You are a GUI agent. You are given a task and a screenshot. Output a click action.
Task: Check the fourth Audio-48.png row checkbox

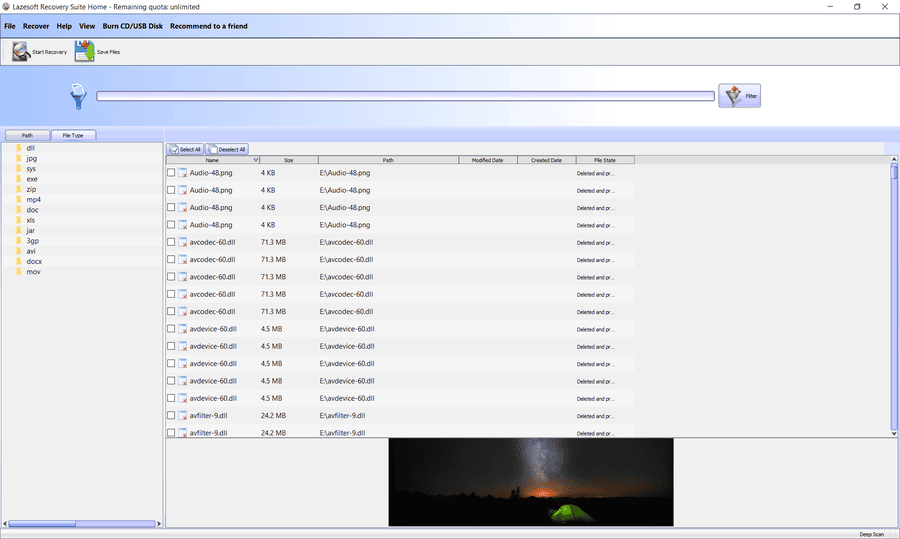tap(171, 224)
